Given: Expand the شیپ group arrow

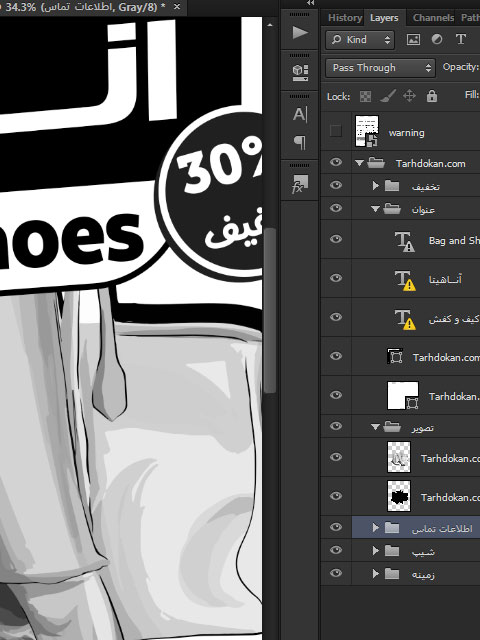Looking at the screenshot, I should click(x=376, y=551).
